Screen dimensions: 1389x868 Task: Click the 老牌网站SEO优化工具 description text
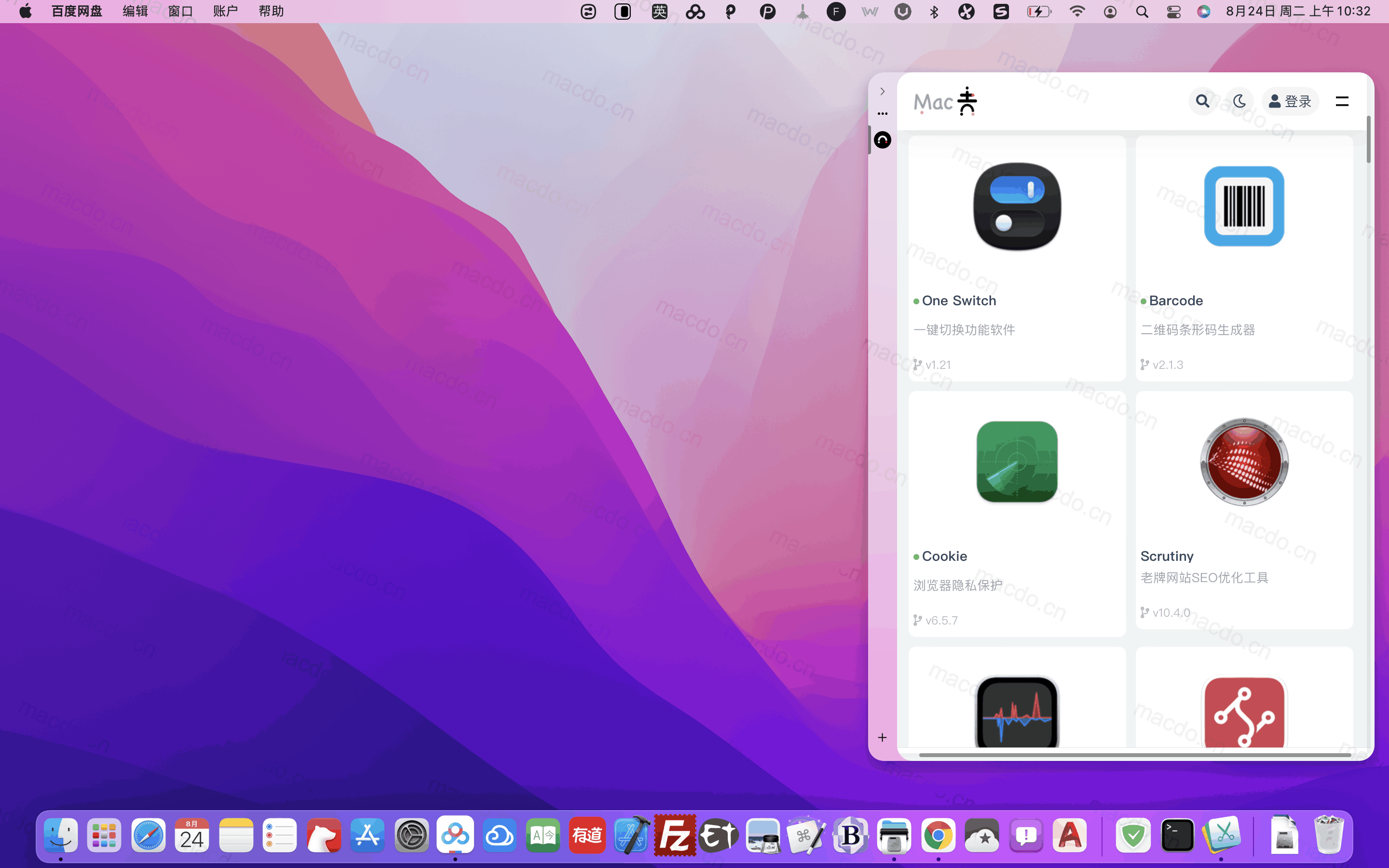click(1204, 578)
